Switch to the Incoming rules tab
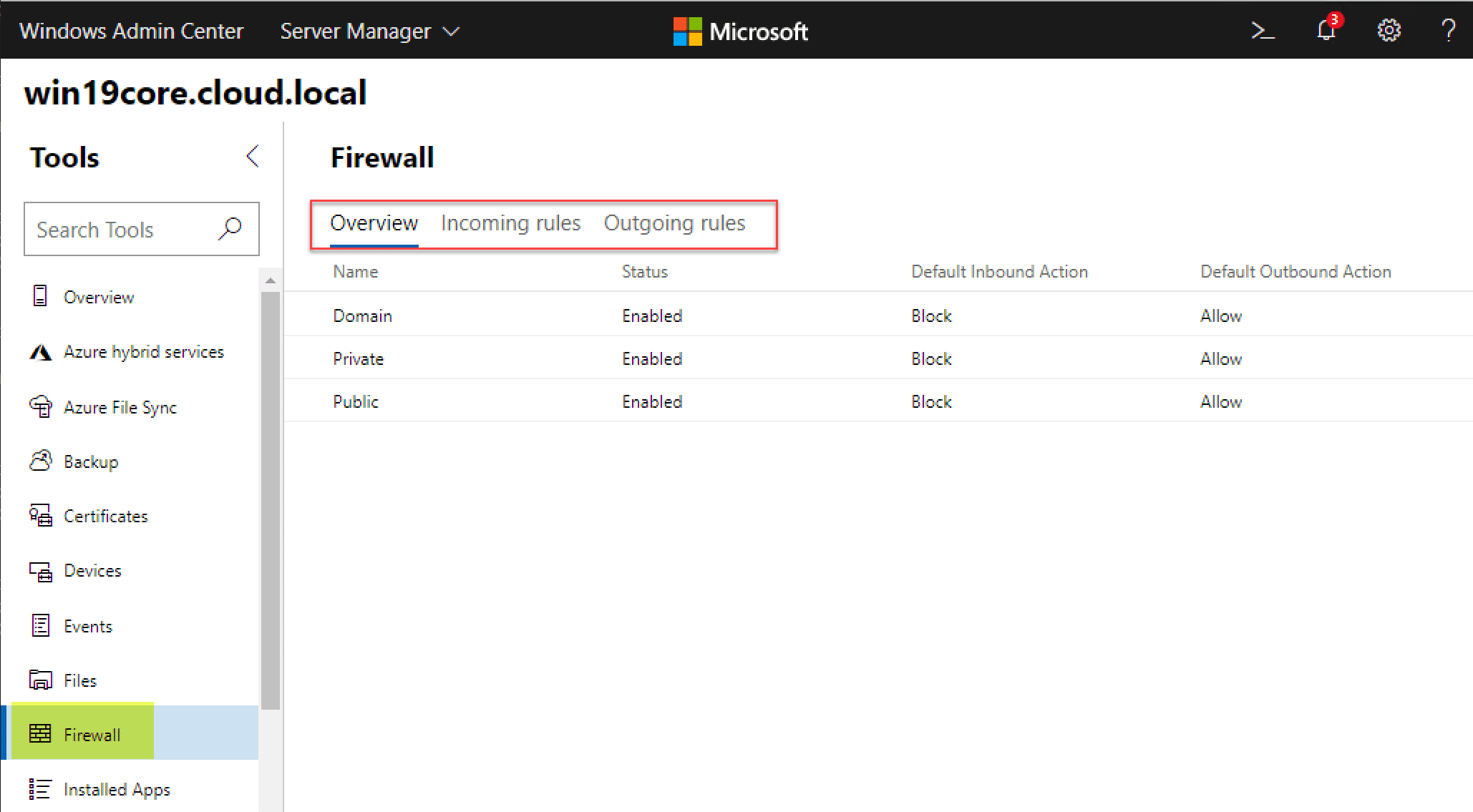 click(510, 223)
